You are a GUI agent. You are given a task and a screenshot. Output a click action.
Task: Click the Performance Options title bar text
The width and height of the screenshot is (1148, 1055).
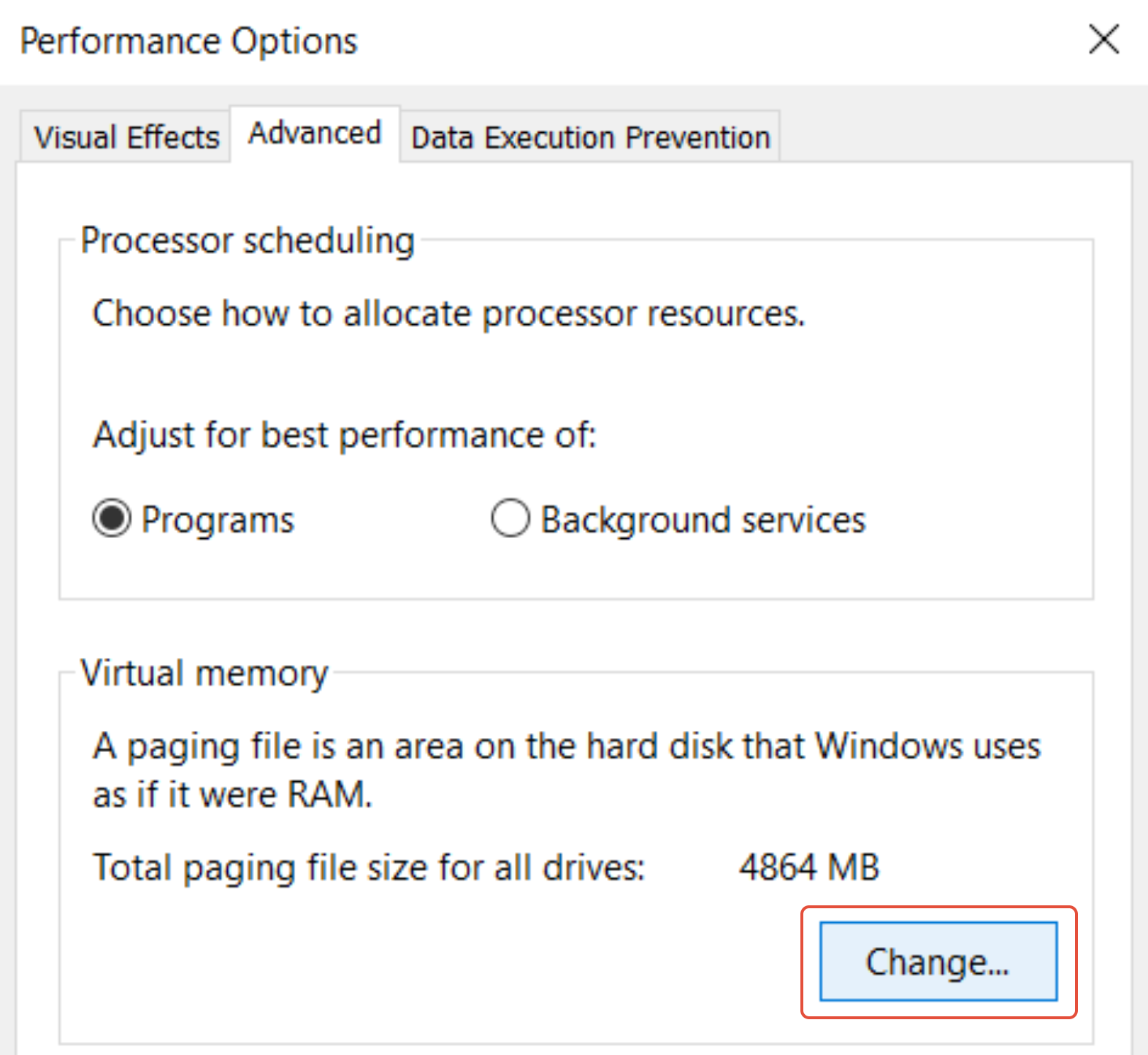tap(188, 41)
